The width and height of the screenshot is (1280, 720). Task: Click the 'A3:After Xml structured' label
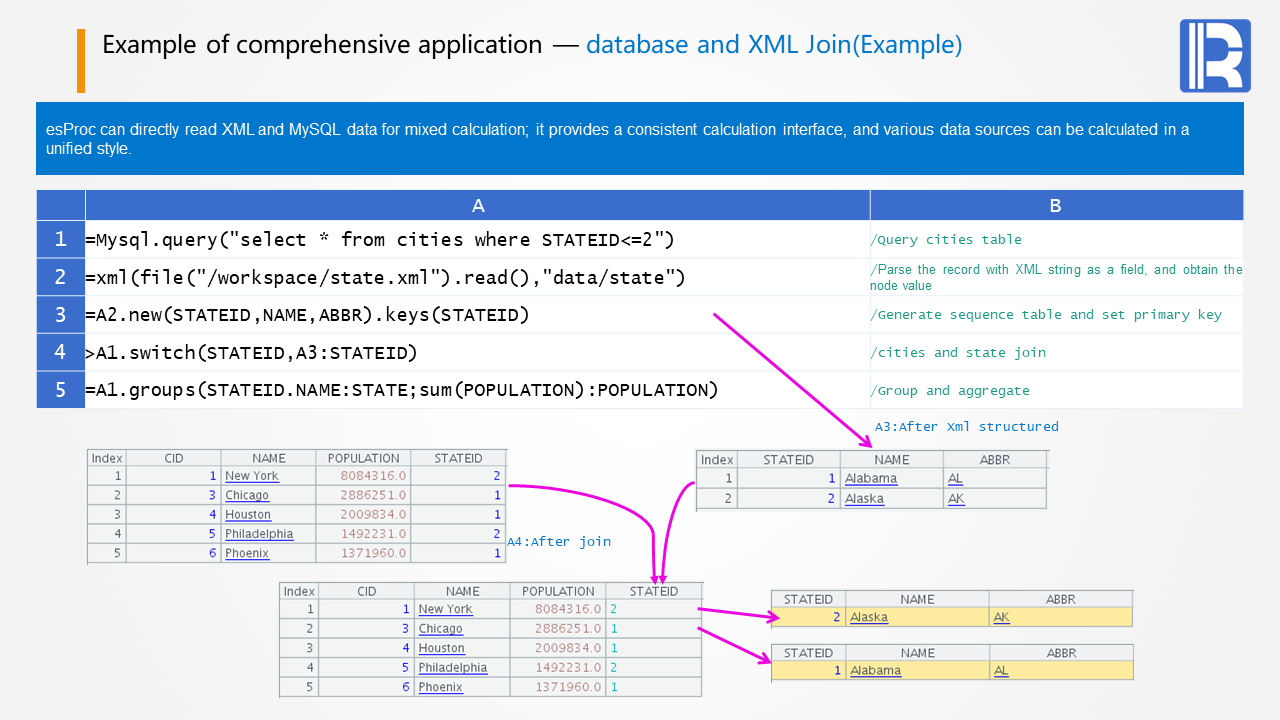pos(966,427)
